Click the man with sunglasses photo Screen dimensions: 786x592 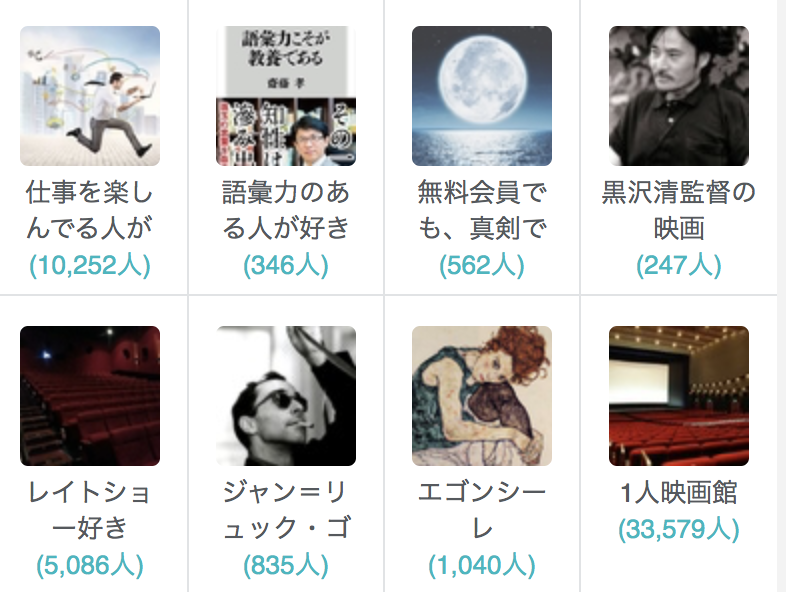286,396
